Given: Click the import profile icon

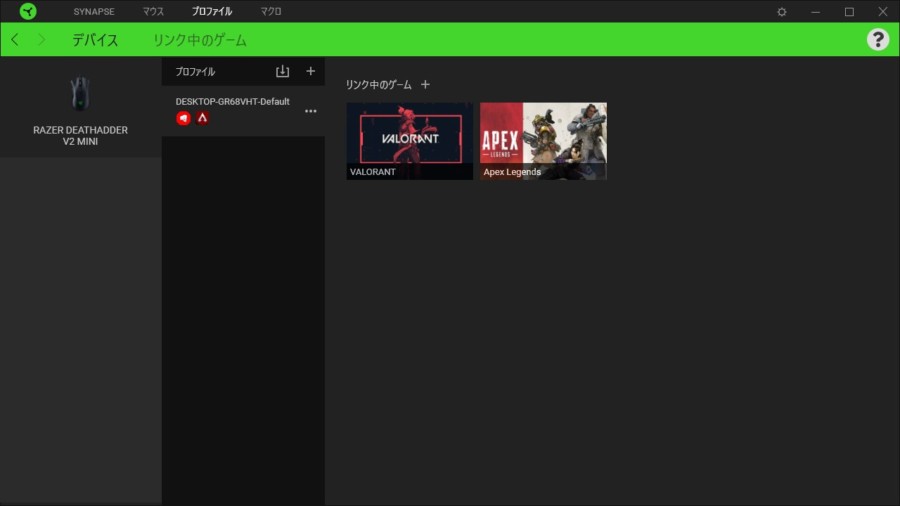Looking at the screenshot, I should click(x=282, y=71).
